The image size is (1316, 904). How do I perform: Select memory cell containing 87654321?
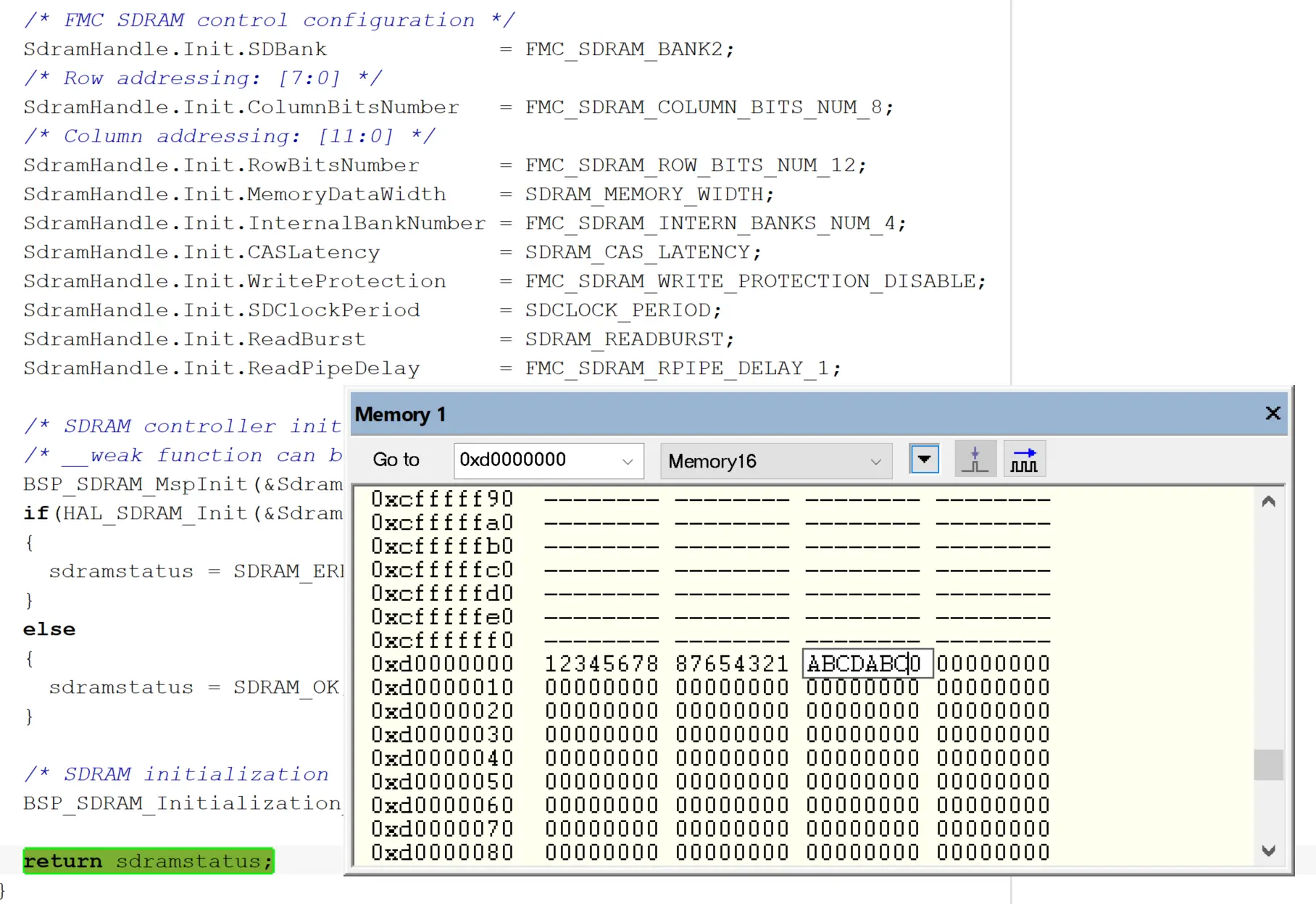pyautogui.click(x=731, y=664)
